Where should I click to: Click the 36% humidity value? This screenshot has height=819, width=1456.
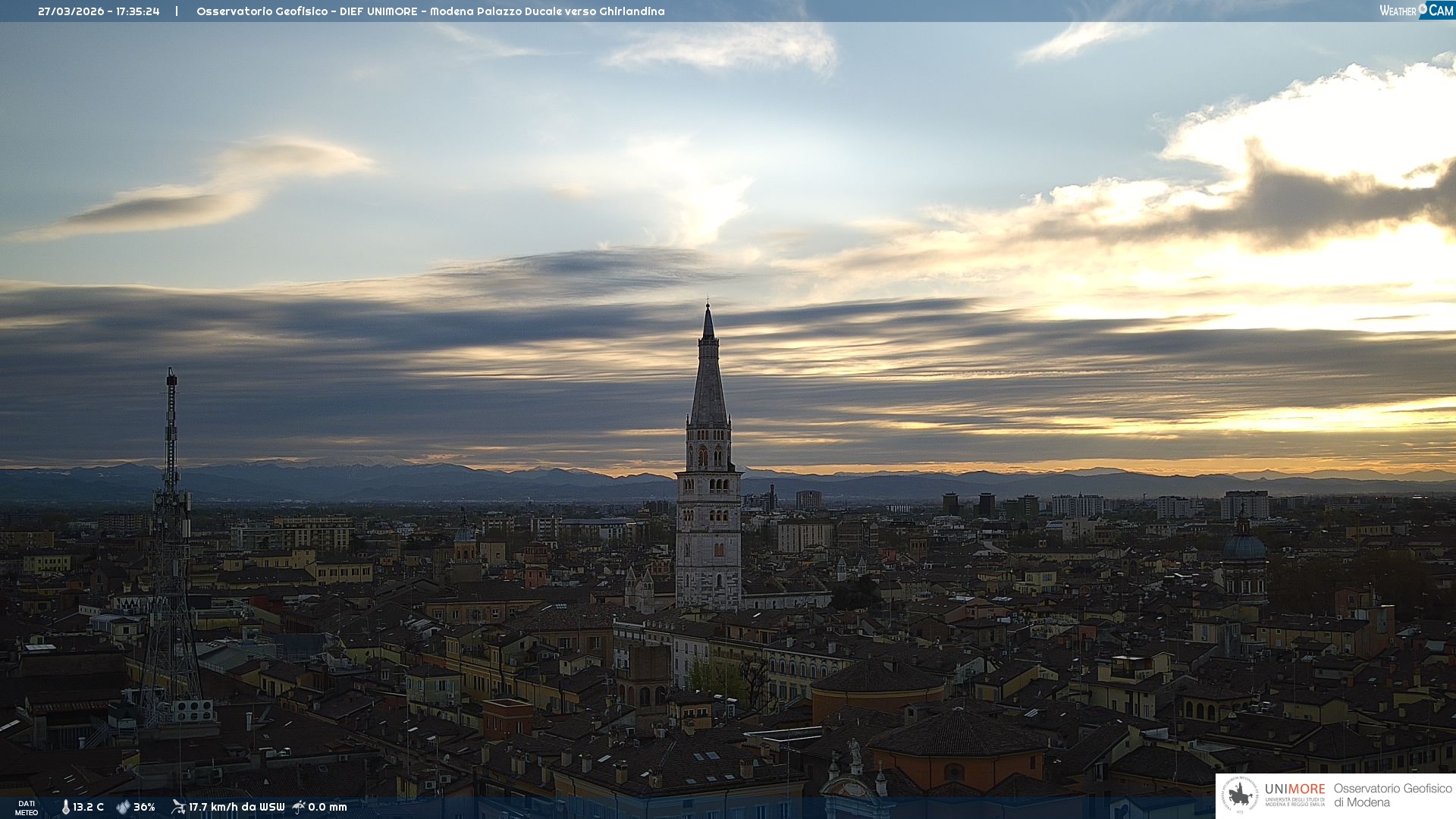point(144,807)
